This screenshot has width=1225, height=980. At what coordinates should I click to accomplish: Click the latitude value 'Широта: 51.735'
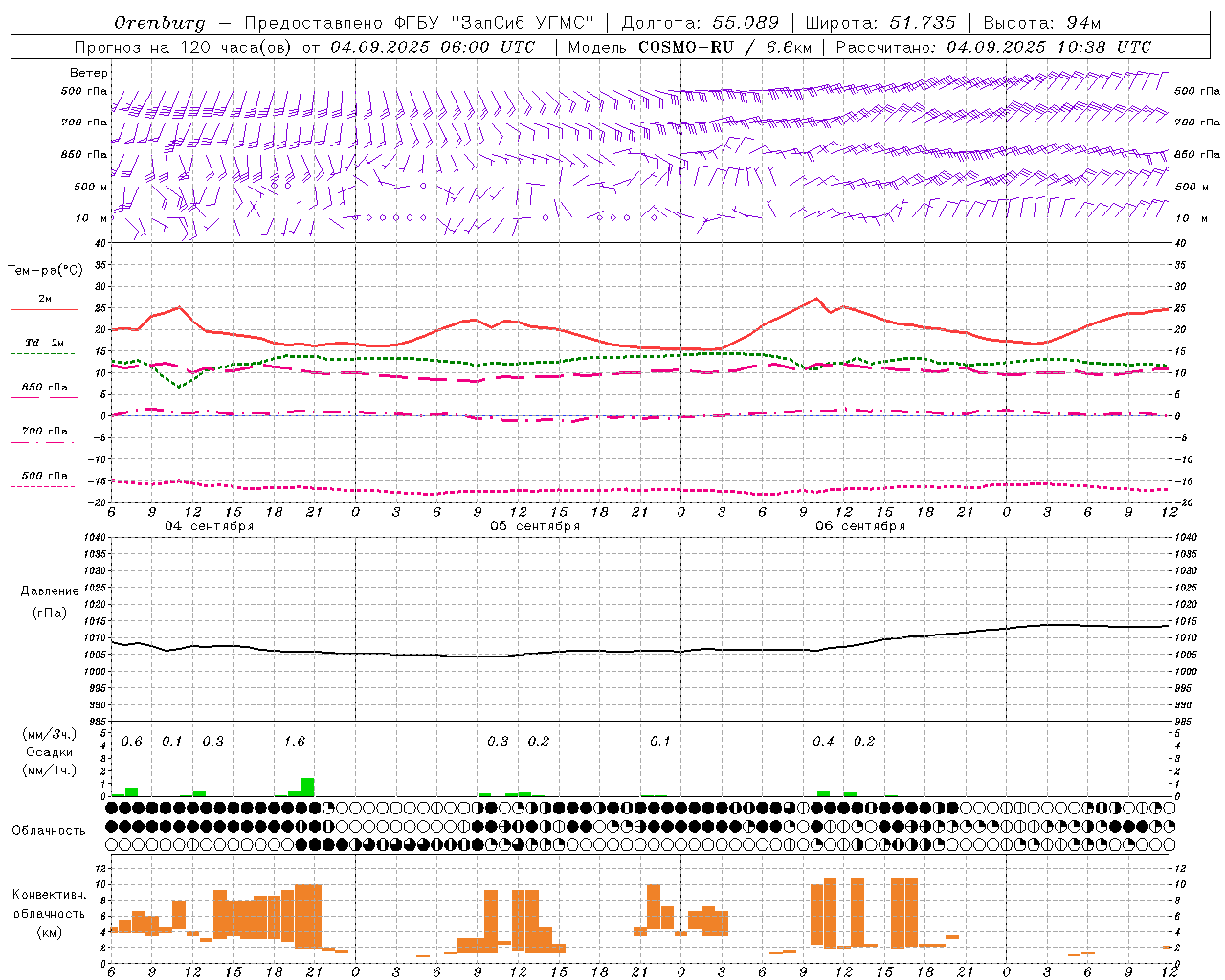880,23
